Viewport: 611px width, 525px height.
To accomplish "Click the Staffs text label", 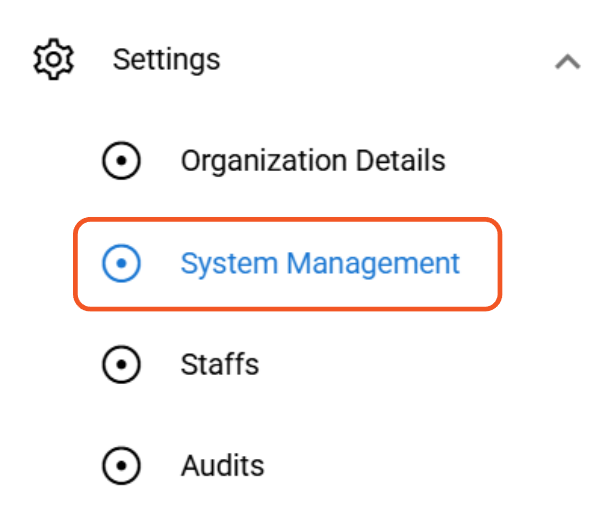I will [219, 365].
